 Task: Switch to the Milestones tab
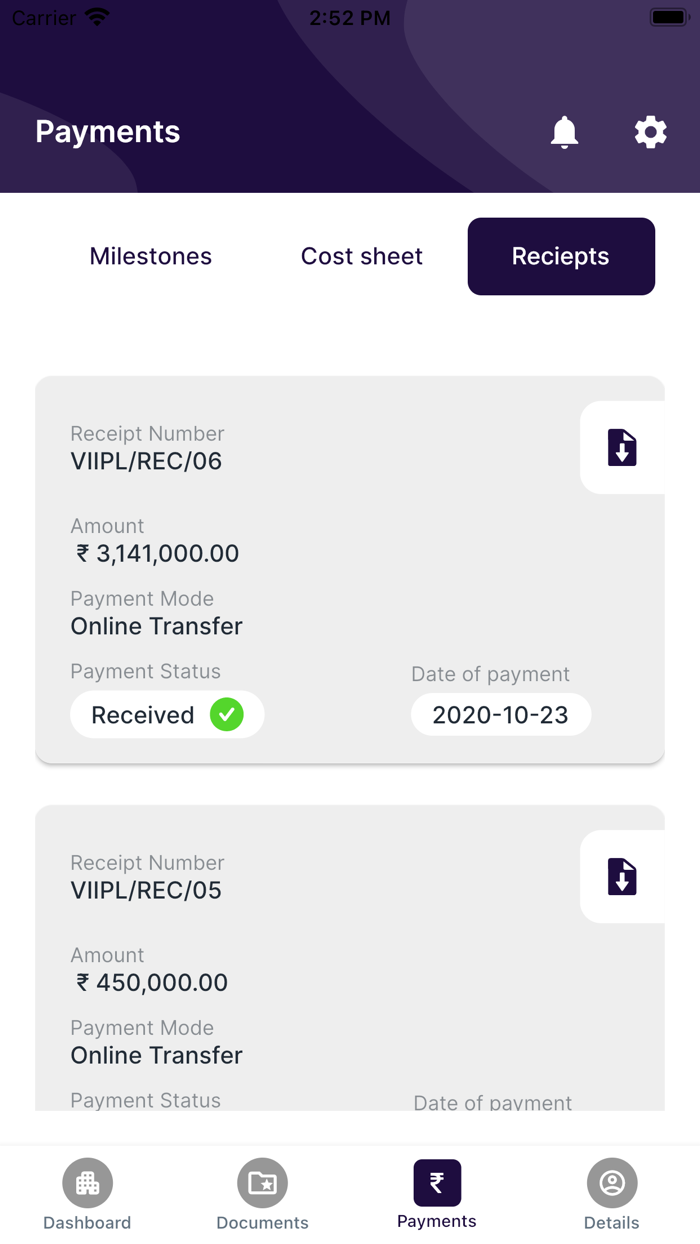(x=150, y=256)
